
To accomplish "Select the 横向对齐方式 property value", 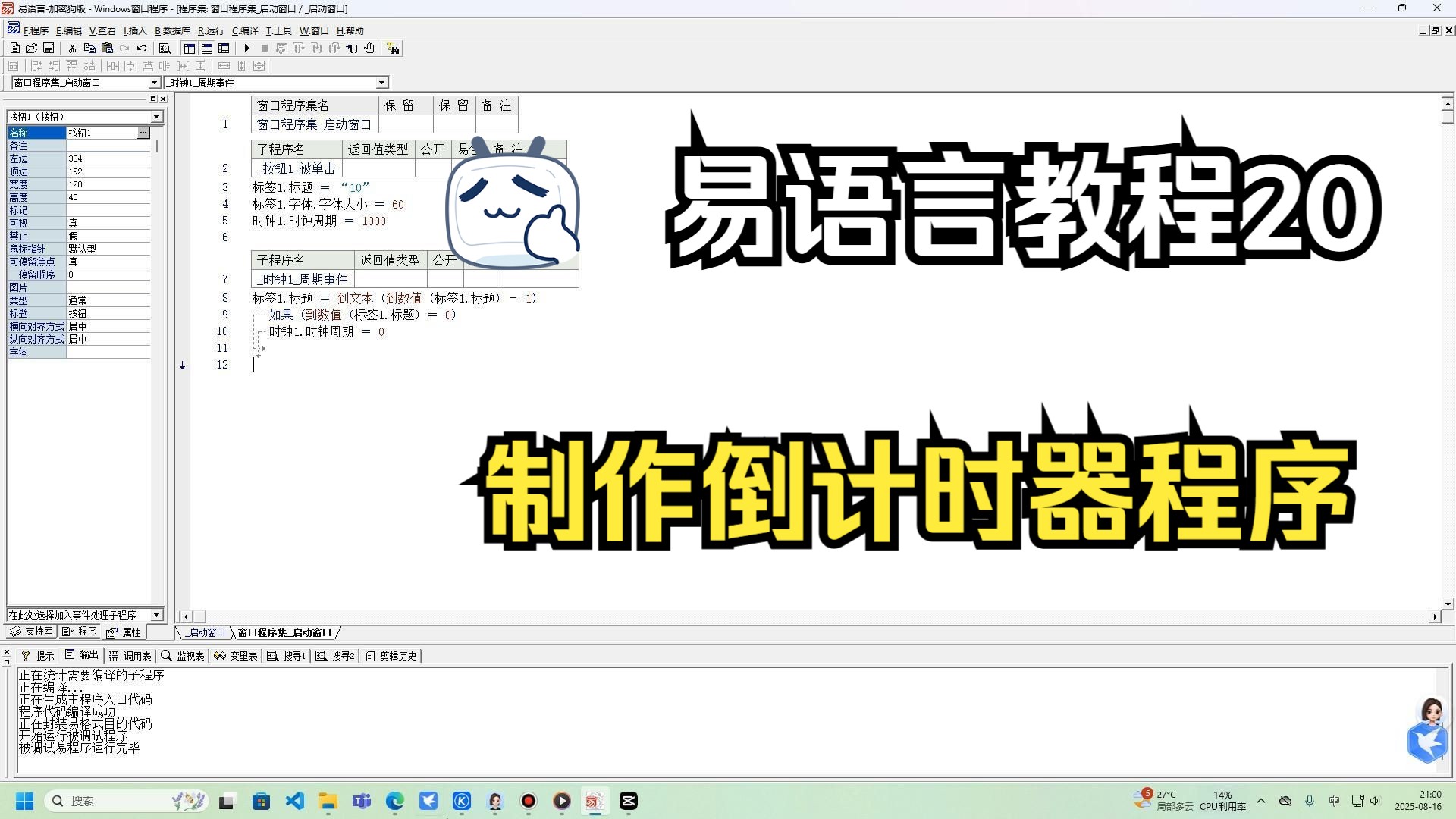I will (108, 326).
